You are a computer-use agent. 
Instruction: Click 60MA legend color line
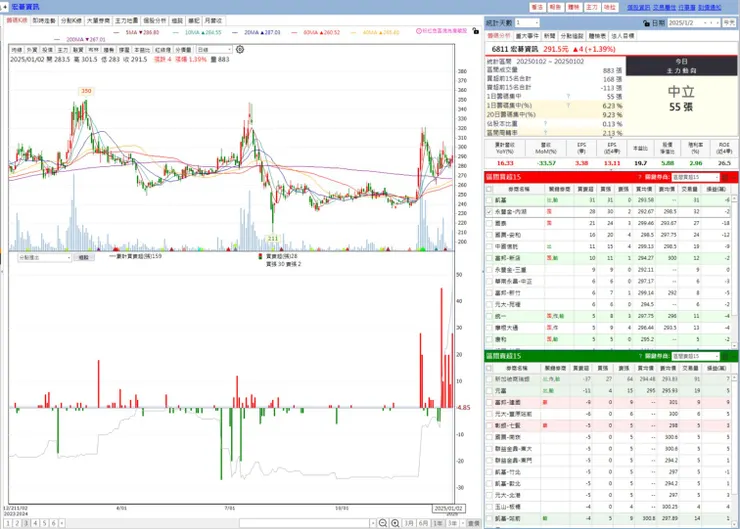(294, 33)
